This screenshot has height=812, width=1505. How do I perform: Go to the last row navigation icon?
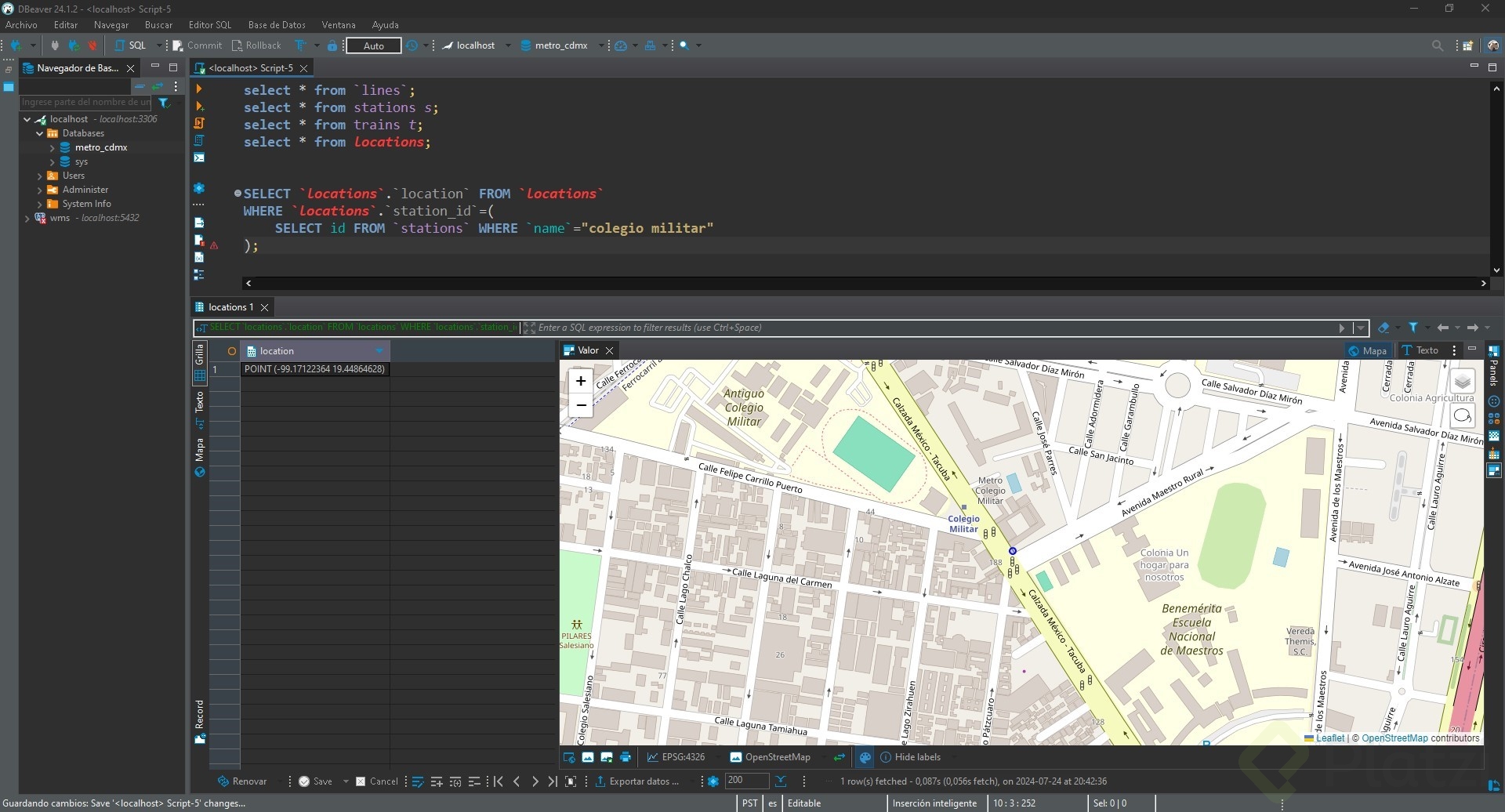click(x=553, y=781)
